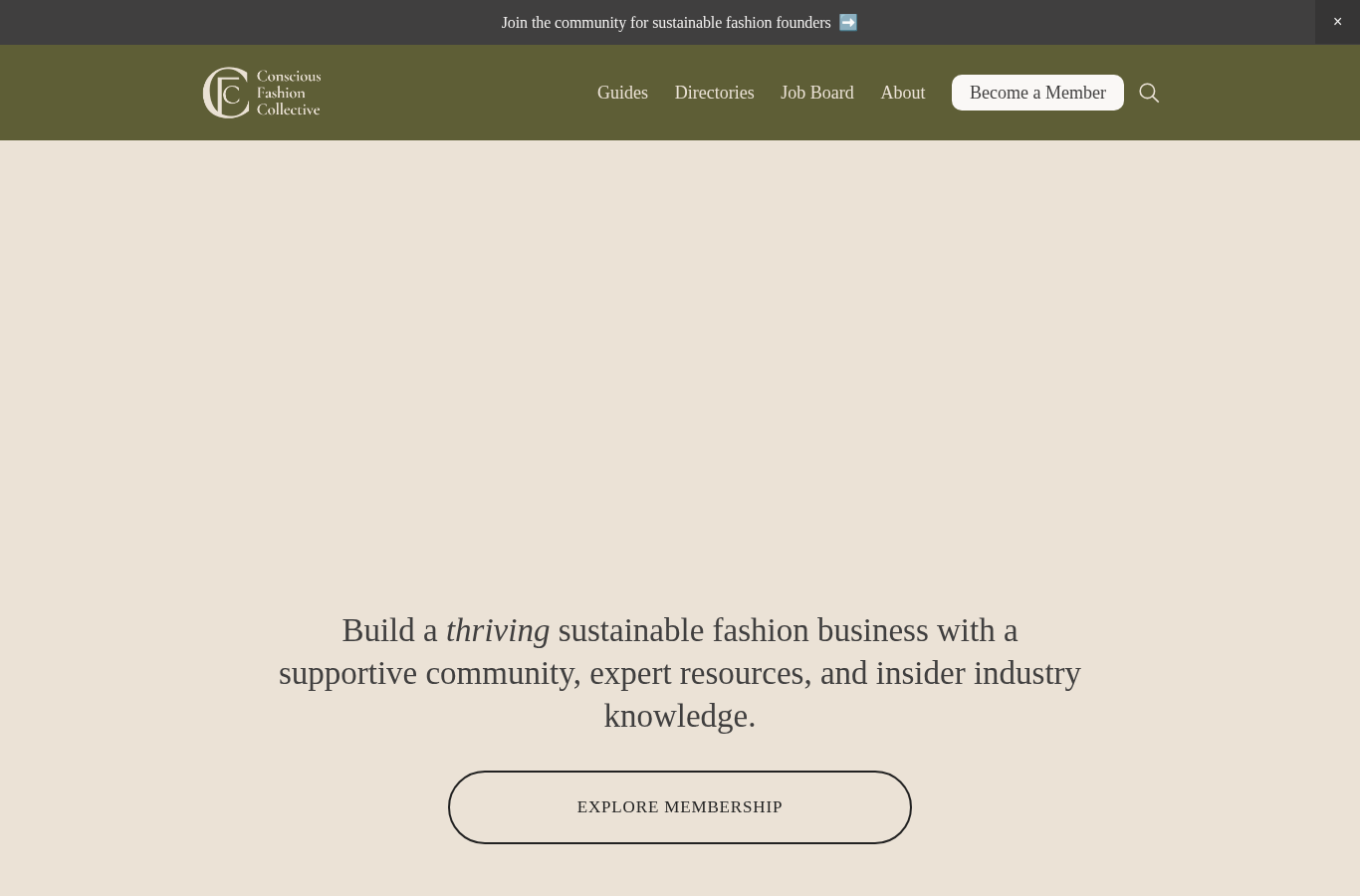Click the italic word thriving in headline
The height and width of the screenshot is (896, 1360).
click(x=498, y=630)
